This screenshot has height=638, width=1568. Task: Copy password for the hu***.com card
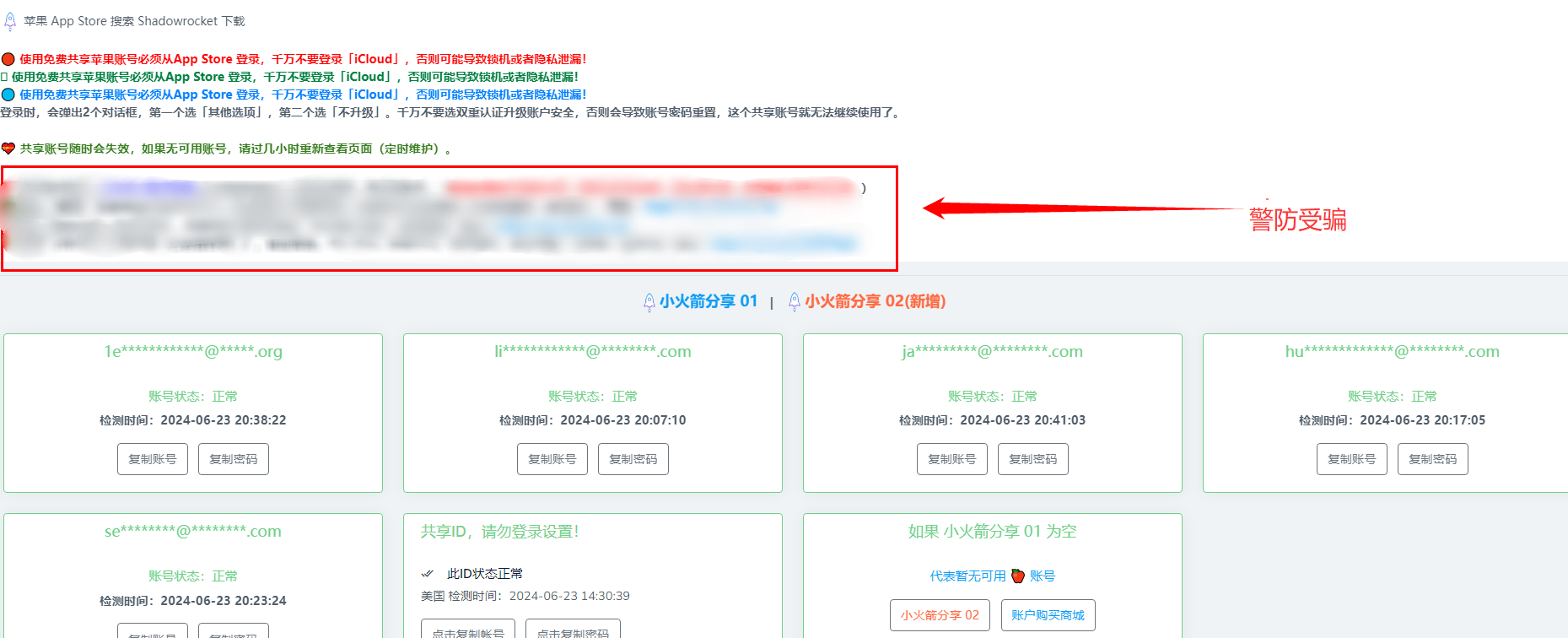(1433, 459)
